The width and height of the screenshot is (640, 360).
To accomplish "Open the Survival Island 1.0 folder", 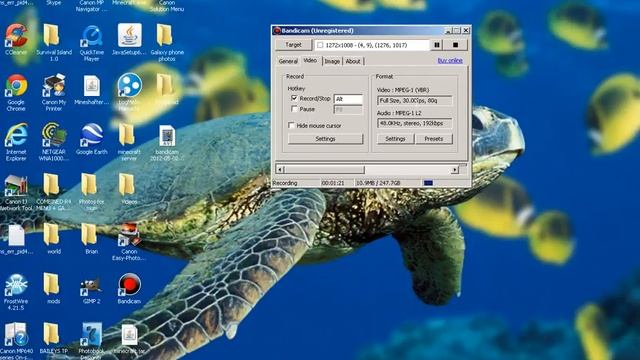I will [53, 42].
